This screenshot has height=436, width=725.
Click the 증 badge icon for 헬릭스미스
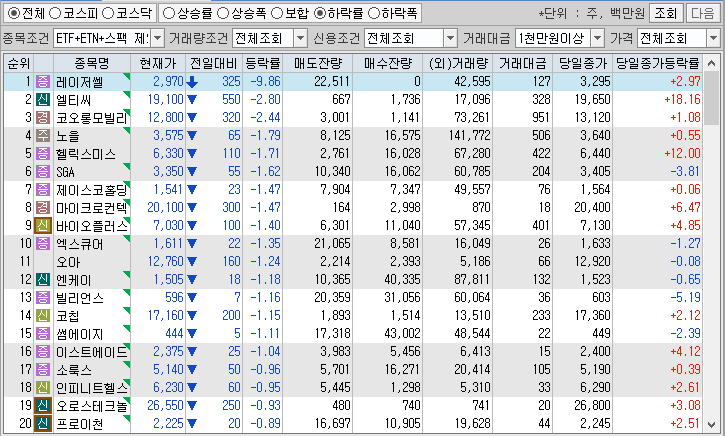43,154
